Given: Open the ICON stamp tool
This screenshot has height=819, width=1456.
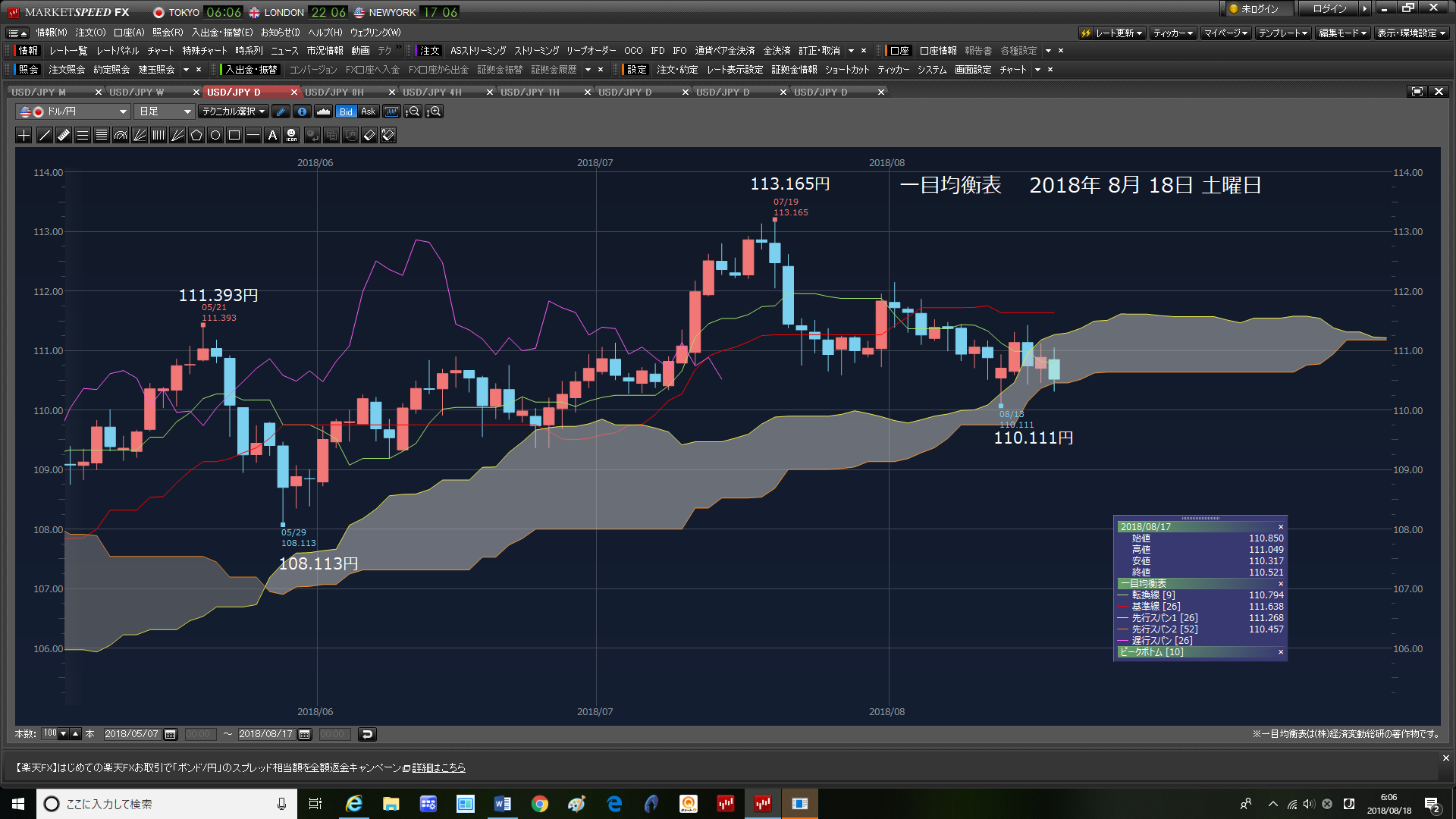Looking at the screenshot, I should (x=291, y=135).
